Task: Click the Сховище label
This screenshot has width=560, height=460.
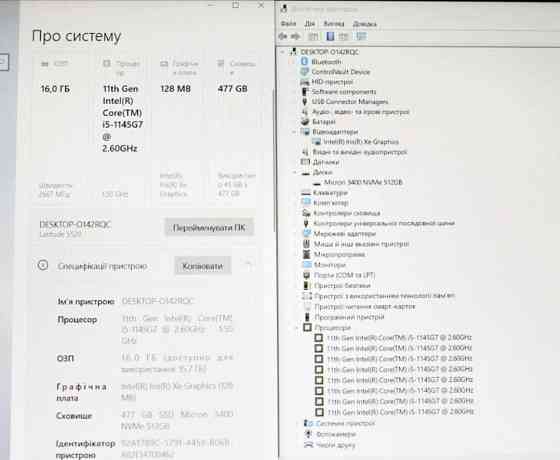Action: coord(74,416)
